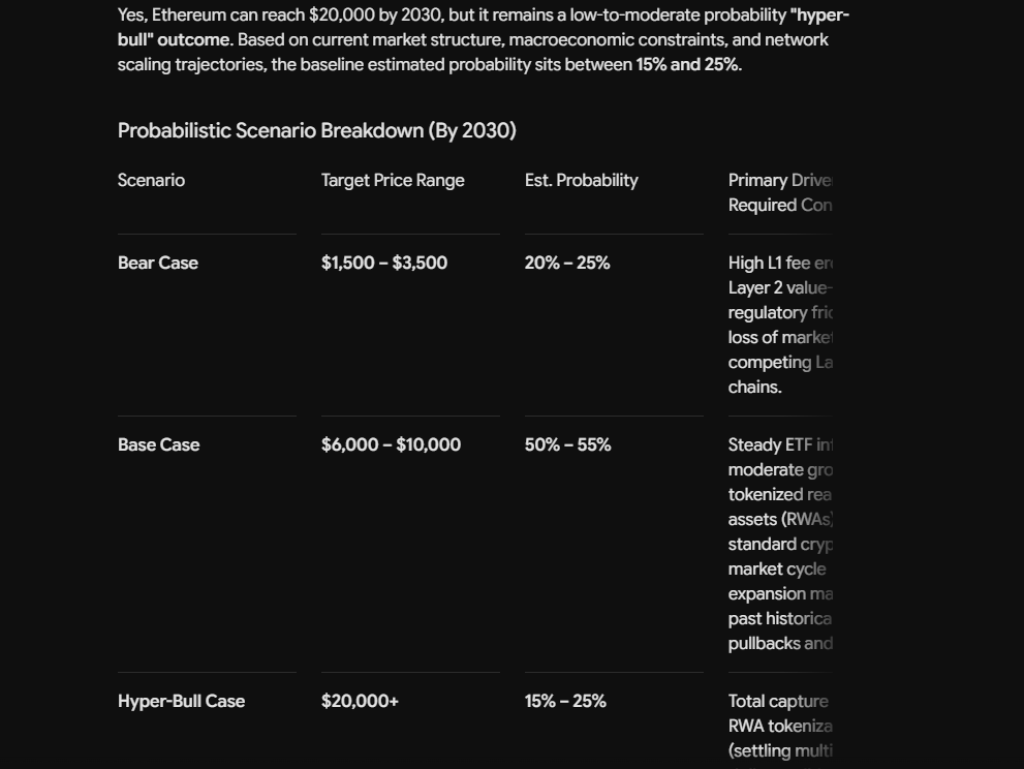Select the '$1,500 – $3,500' price cell

[x=384, y=263]
